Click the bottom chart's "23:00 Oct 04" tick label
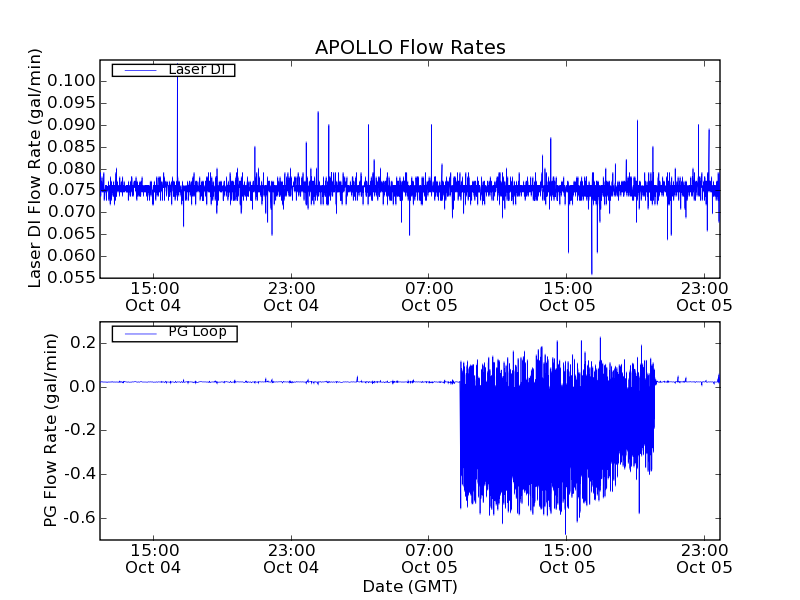 click(291, 559)
